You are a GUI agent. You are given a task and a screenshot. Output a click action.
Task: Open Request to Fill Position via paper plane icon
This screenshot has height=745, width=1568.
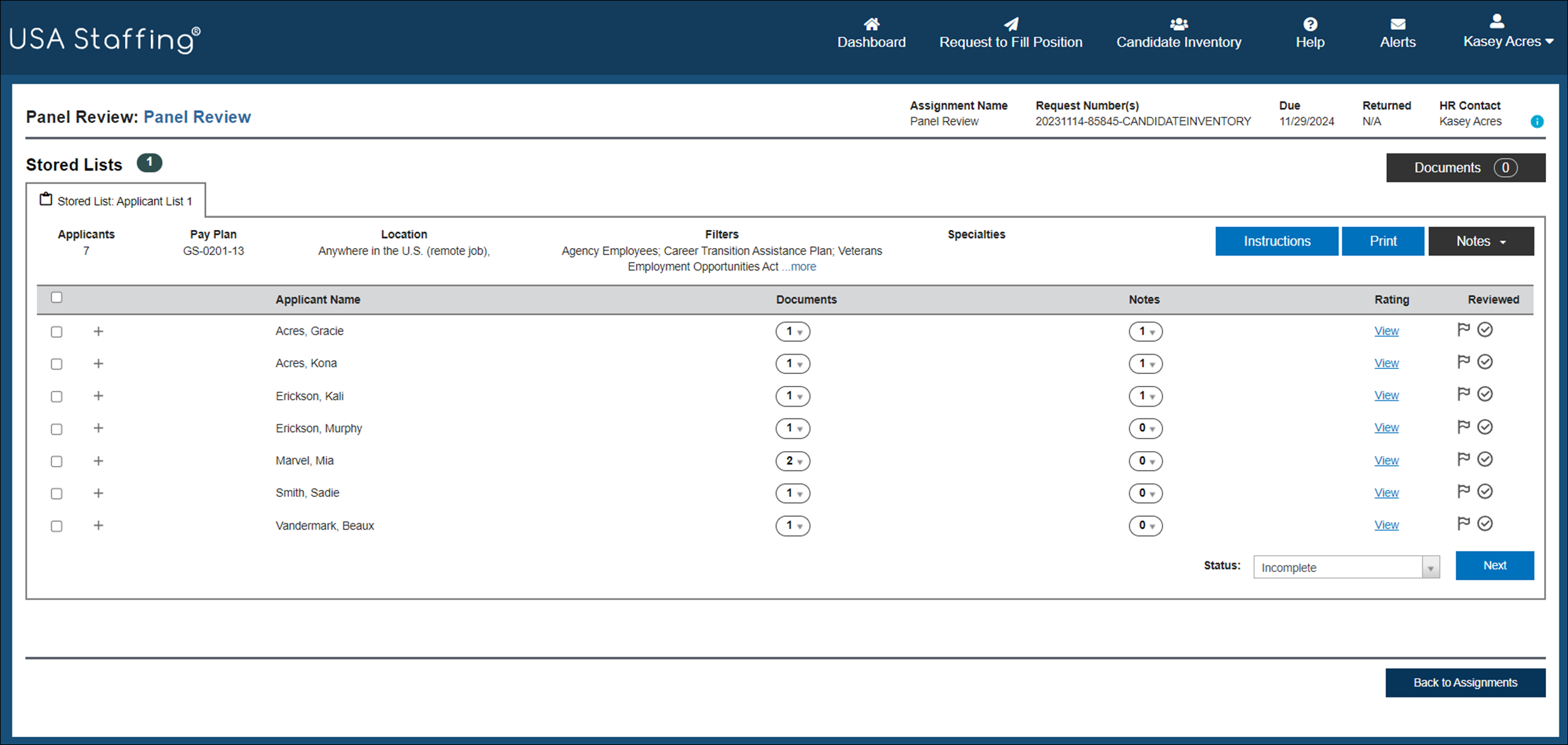(1010, 24)
